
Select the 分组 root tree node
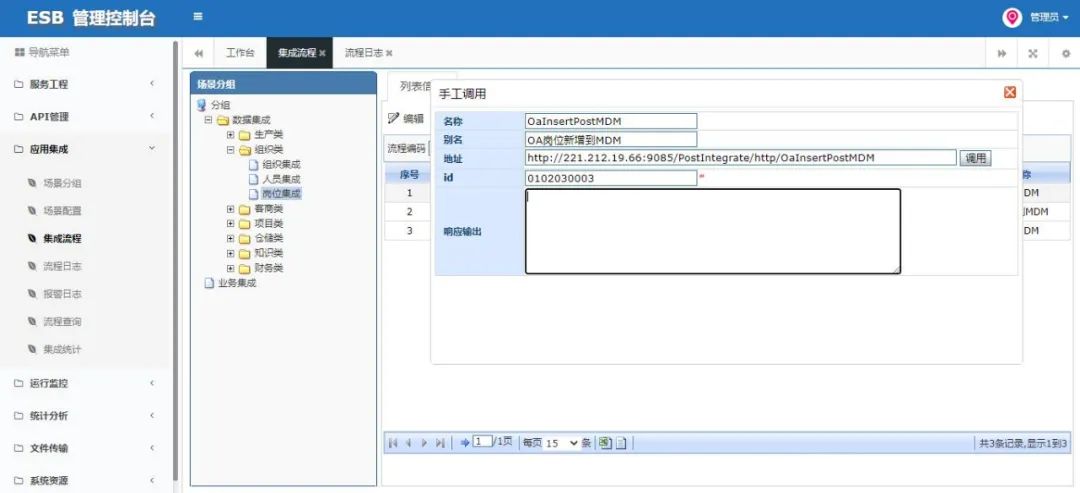click(x=220, y=105)
